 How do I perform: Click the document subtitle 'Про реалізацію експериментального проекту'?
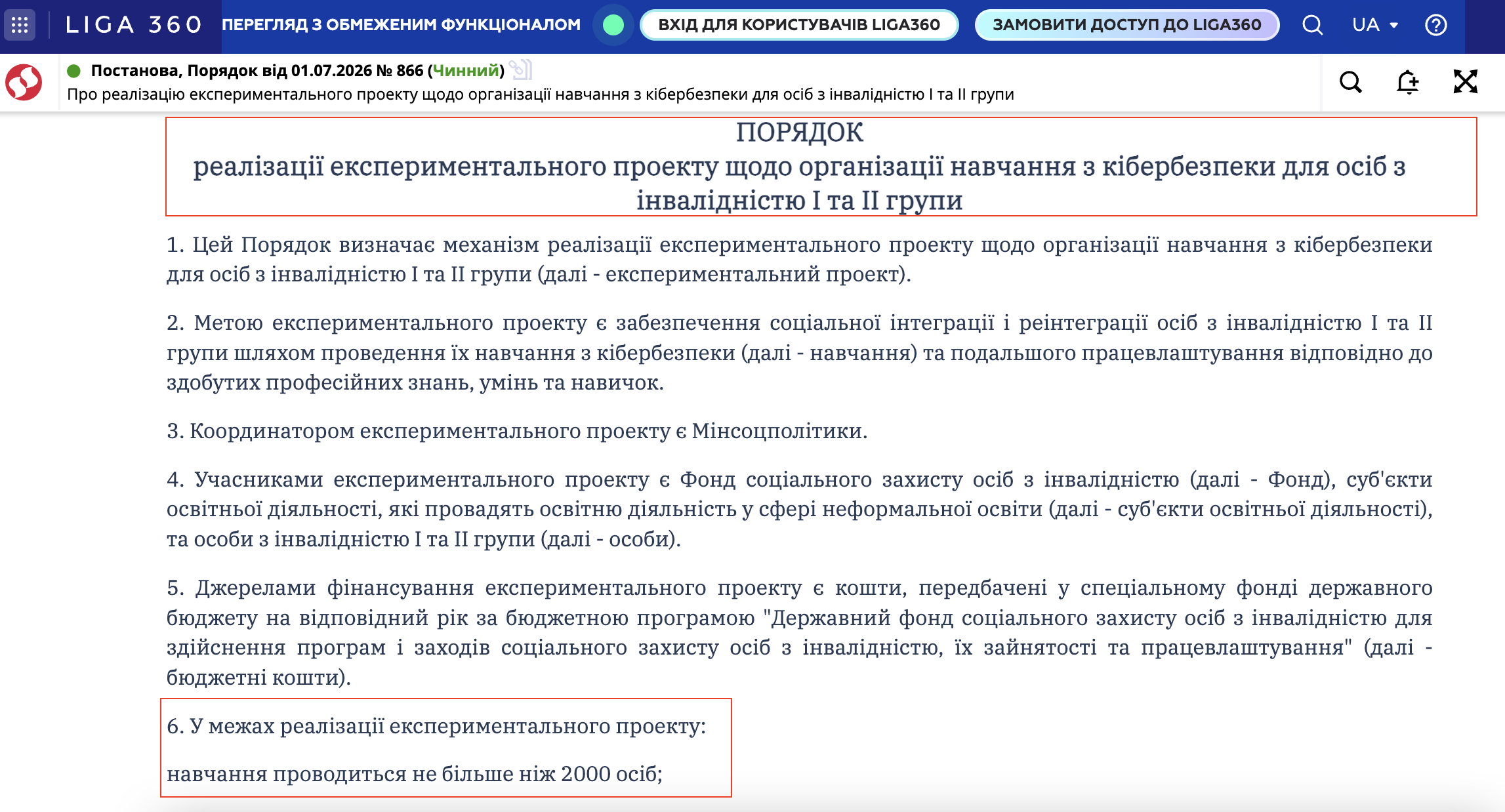tap(541, 94)
